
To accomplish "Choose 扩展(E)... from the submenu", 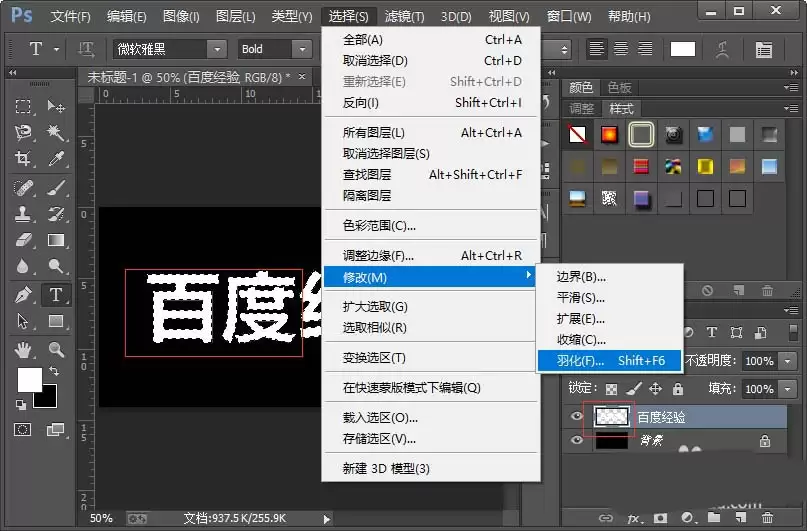I will point(610,318).
